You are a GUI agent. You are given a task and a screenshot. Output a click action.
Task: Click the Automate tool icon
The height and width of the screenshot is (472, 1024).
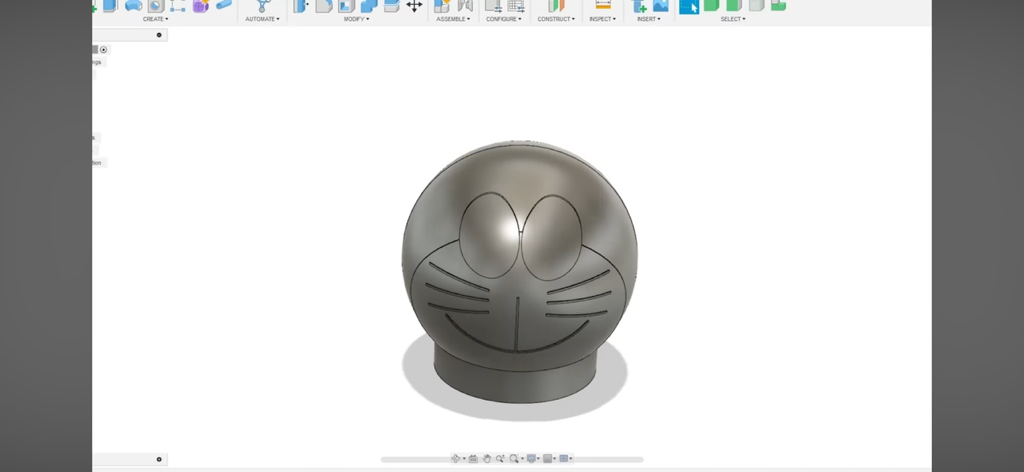[x=263, y=5]
